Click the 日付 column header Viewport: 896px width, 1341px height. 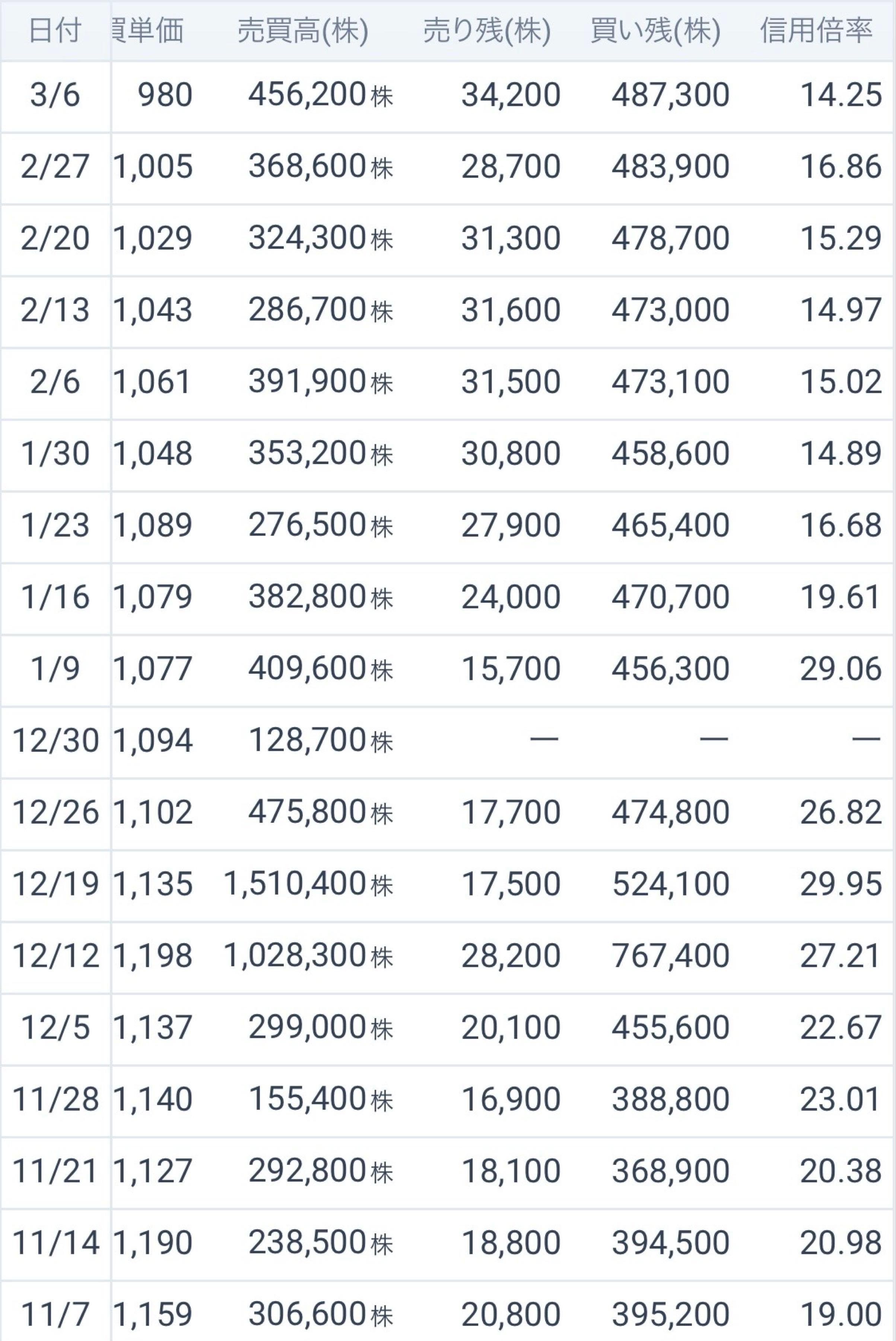(x=54, y=30)
